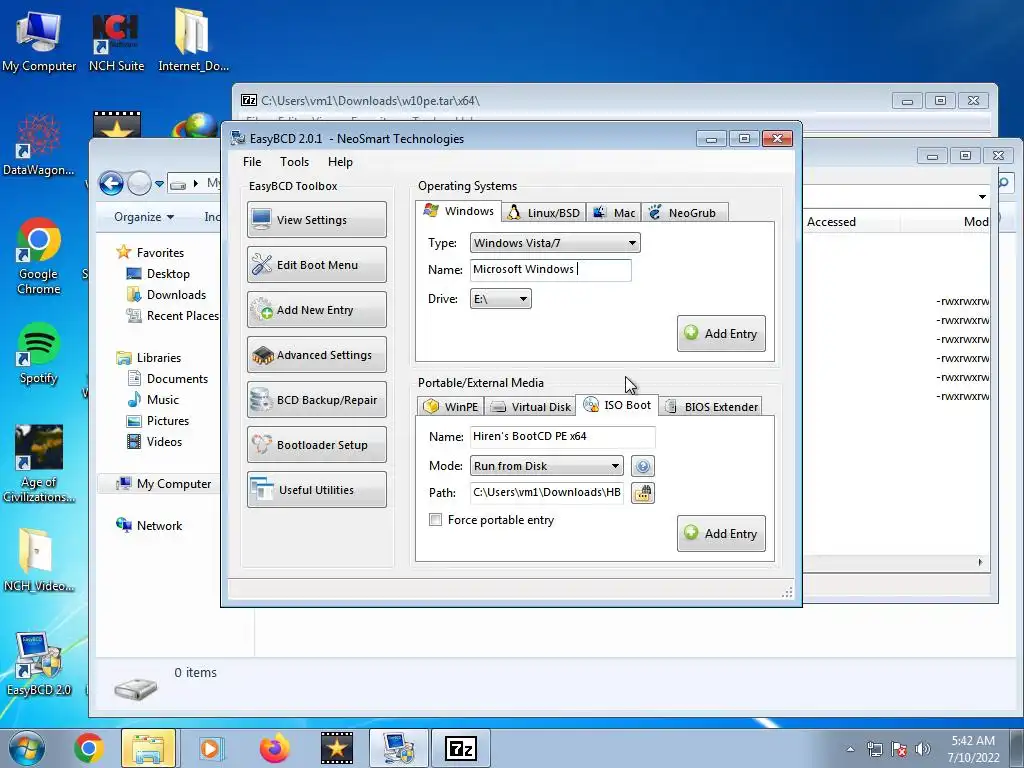Screen dimensions: 1024x768
Task: Click the Hiren's BootCD PE x64 name field
Action: pyautogui.click(x=562, y=436)
